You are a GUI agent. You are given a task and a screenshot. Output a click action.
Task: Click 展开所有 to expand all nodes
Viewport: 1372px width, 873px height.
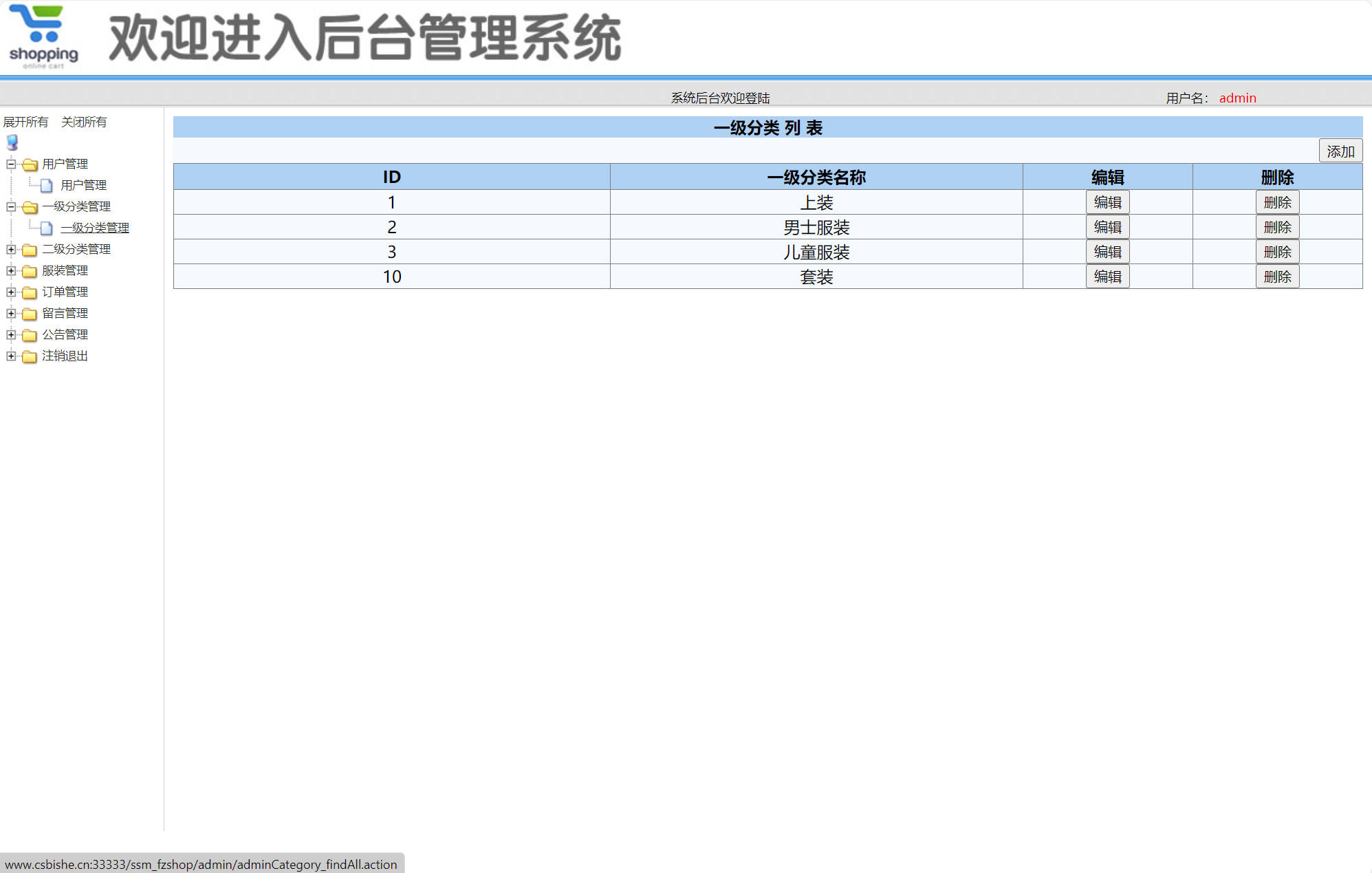coord(25,121)
